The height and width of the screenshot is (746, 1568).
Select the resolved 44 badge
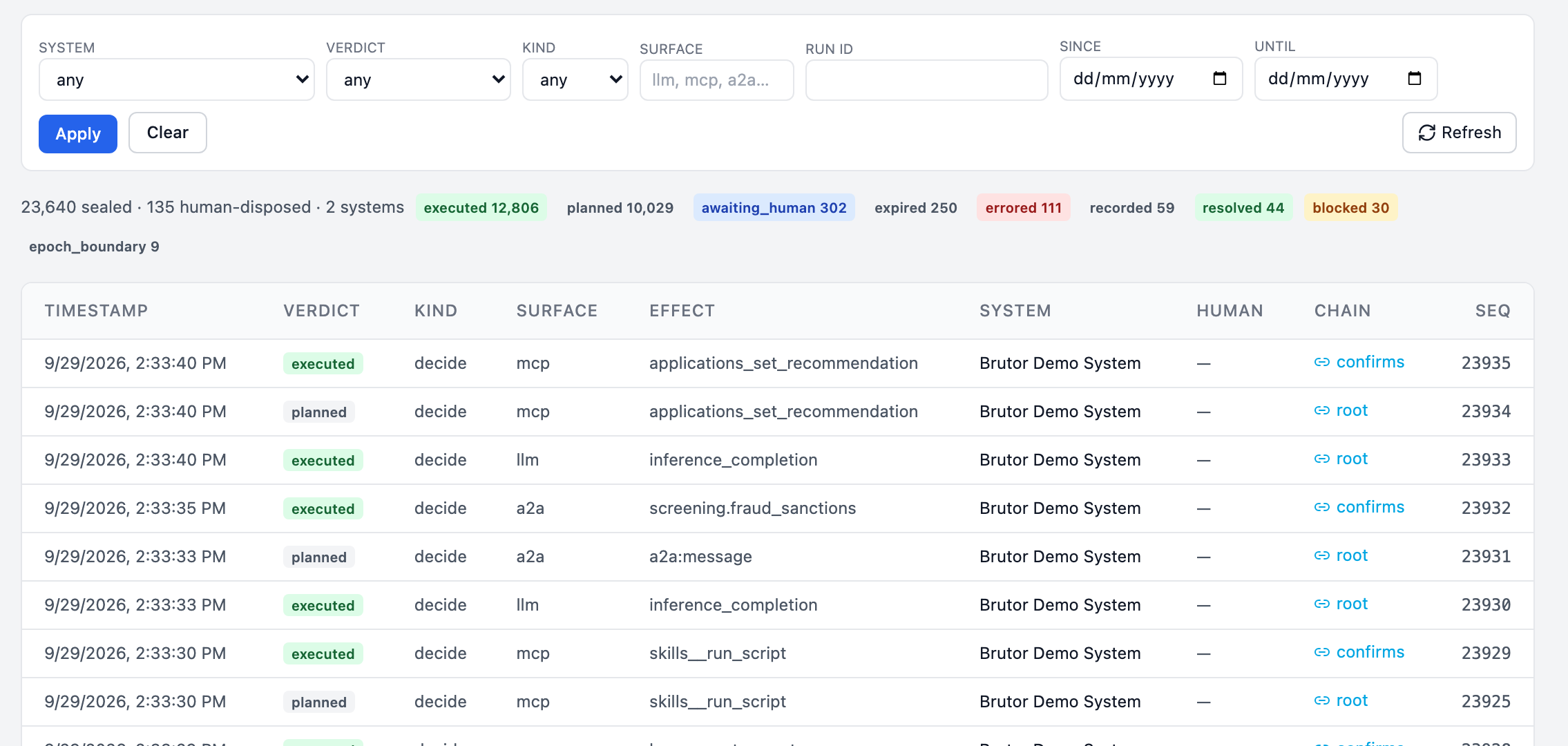tap(1243, 208)
